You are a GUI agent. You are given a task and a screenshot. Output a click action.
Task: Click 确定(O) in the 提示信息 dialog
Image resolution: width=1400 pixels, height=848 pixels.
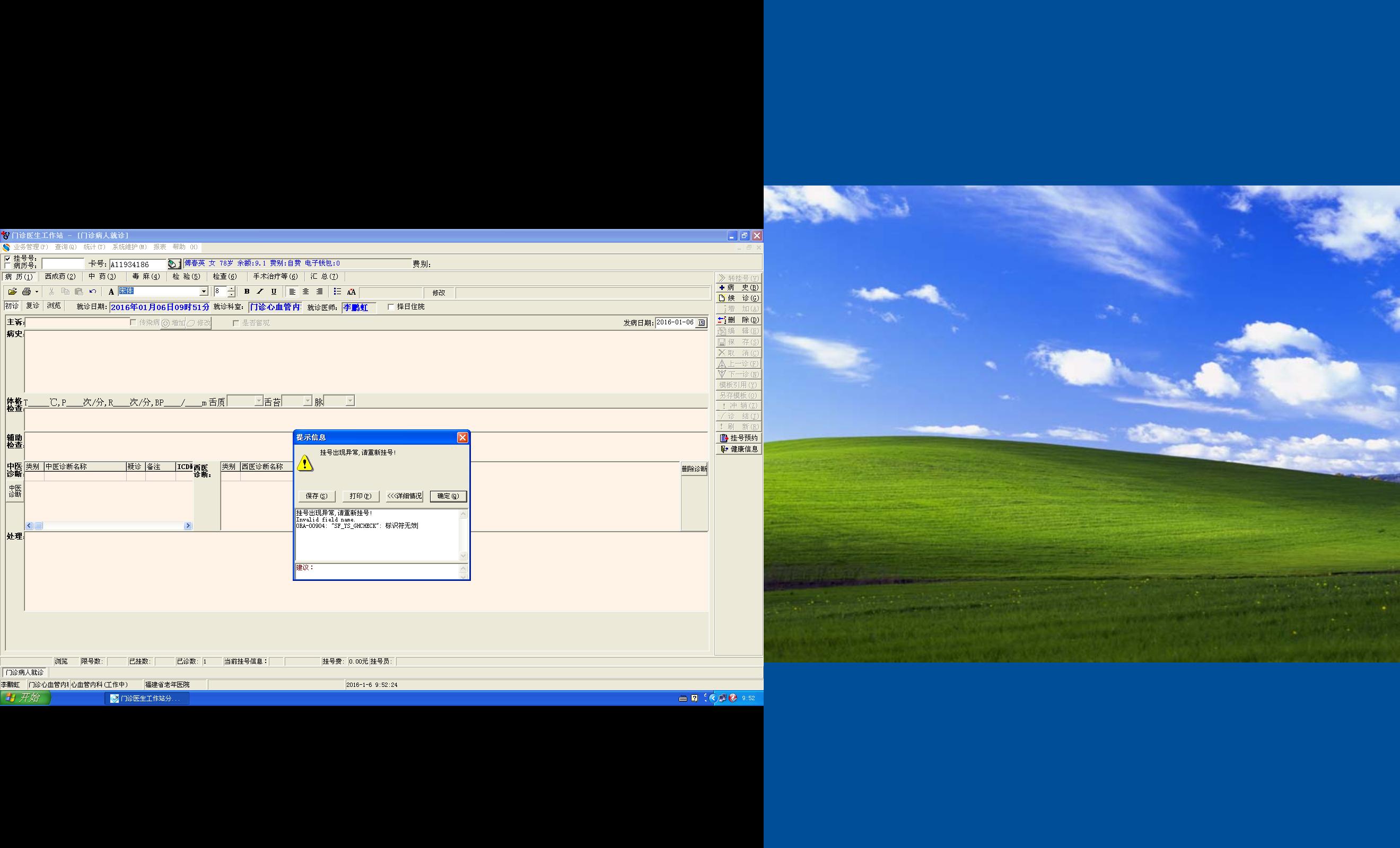448,496
